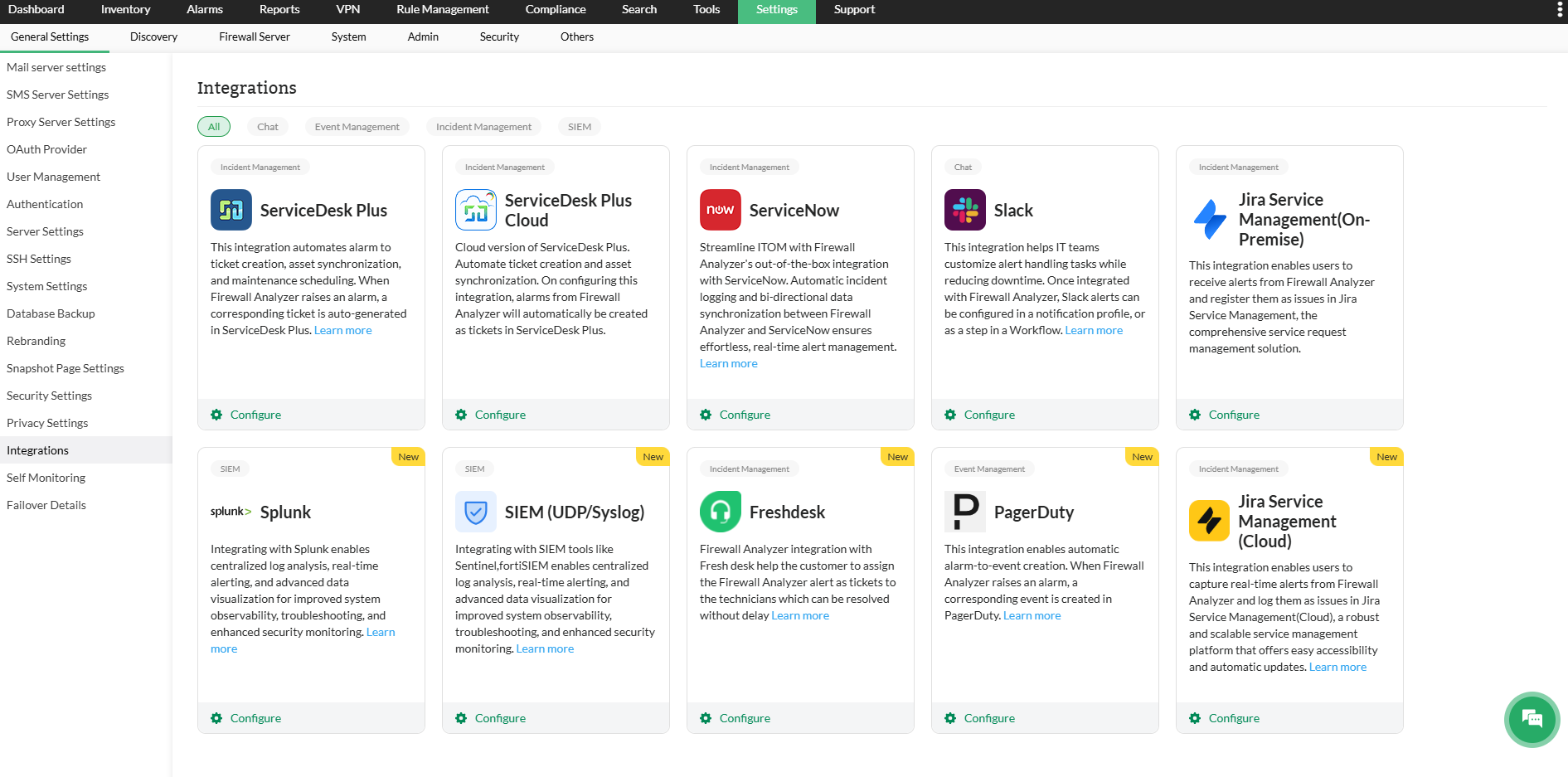Viewport: 1568px width, 777px height.
Task: Click the gear icon on Freshdesk card
Action: point(706,718)
